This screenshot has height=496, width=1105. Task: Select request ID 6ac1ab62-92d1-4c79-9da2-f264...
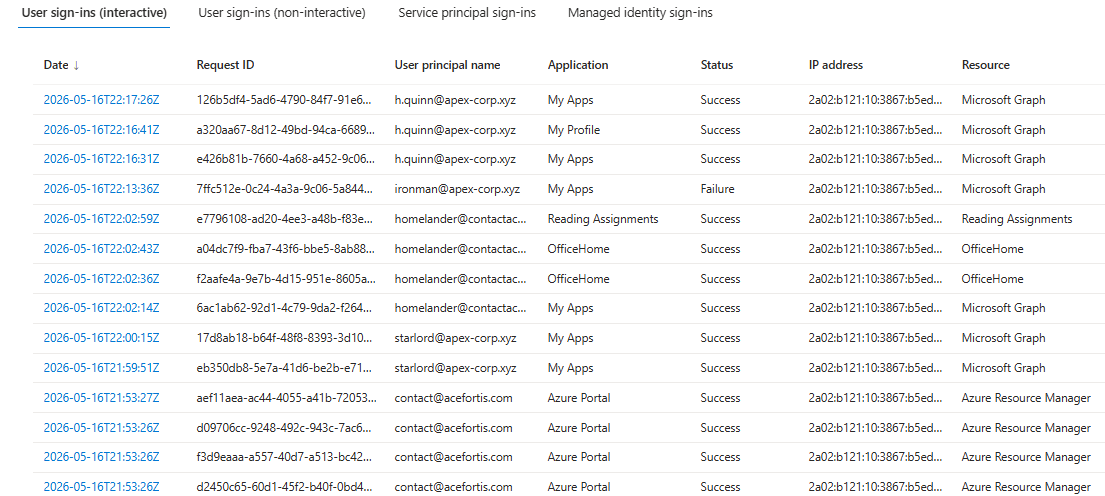point(285,308)
